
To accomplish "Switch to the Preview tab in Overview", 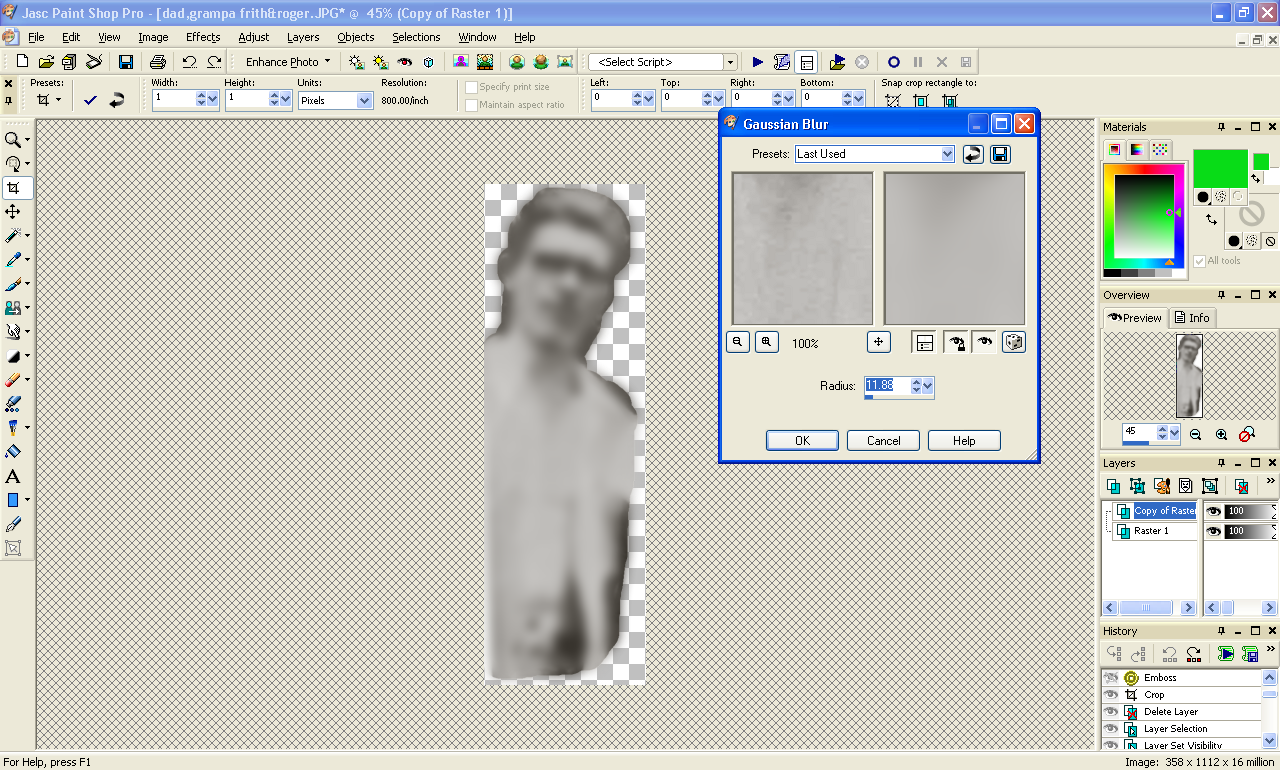I will tap(1135, 318).
